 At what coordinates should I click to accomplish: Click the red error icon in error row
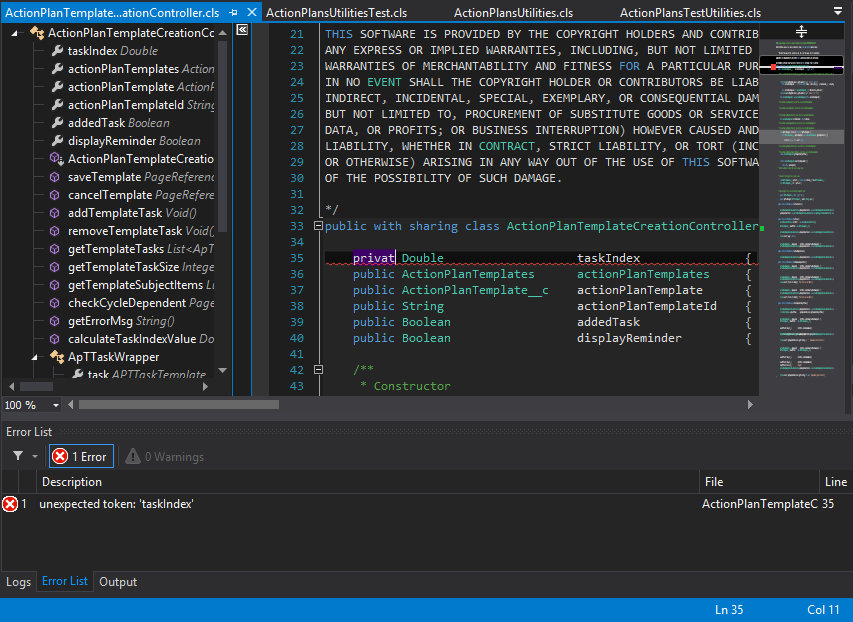click(x=10, y=504)
